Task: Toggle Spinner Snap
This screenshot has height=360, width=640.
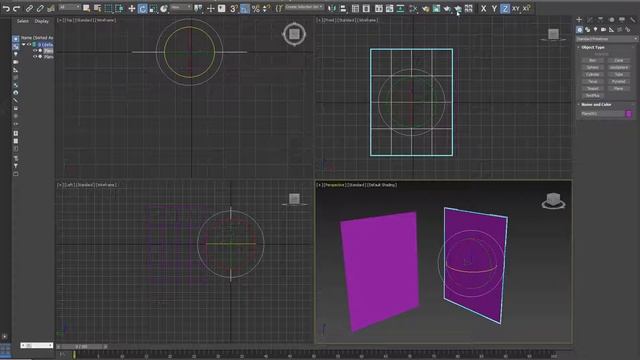Action: (266, 9)
